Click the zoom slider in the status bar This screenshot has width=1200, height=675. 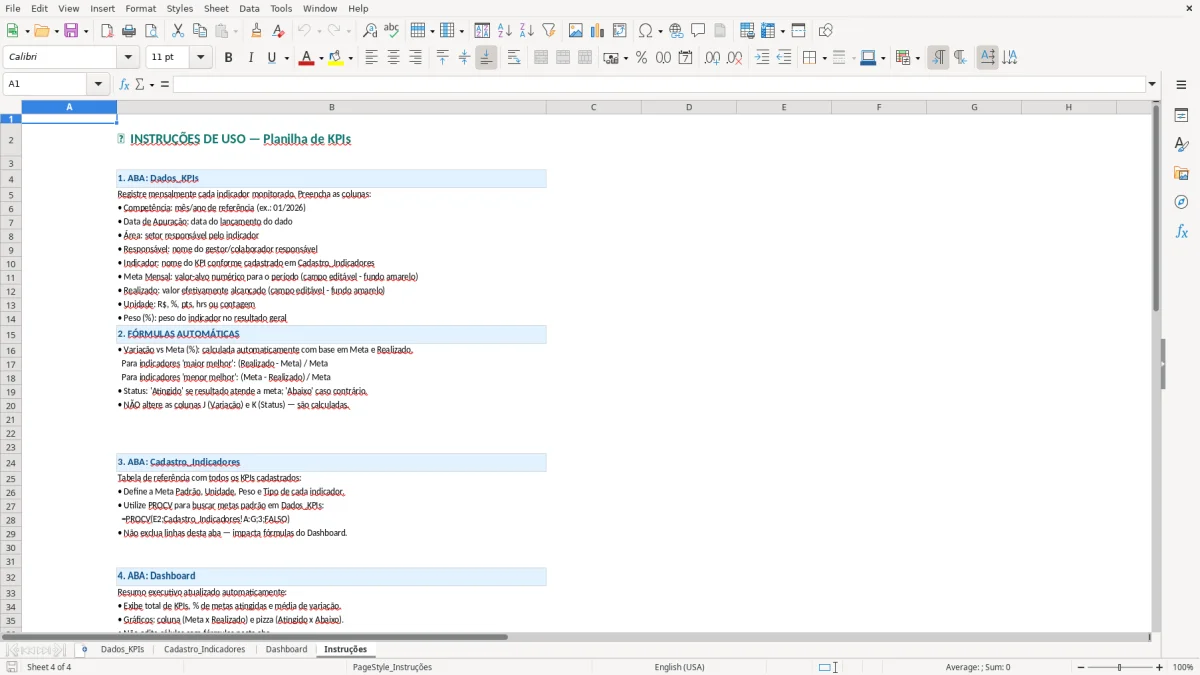1119,667
